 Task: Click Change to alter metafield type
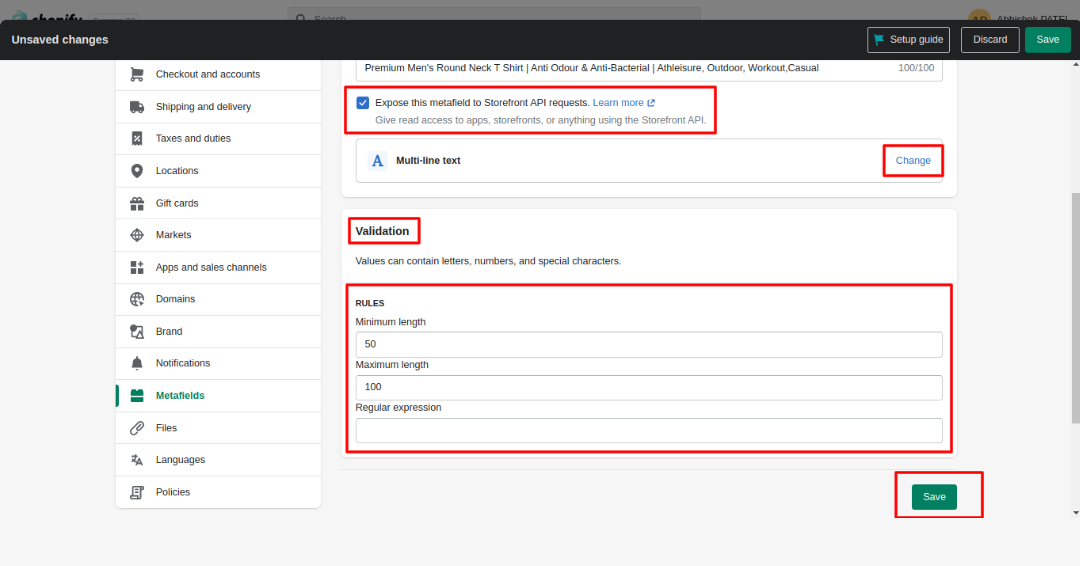913,160
